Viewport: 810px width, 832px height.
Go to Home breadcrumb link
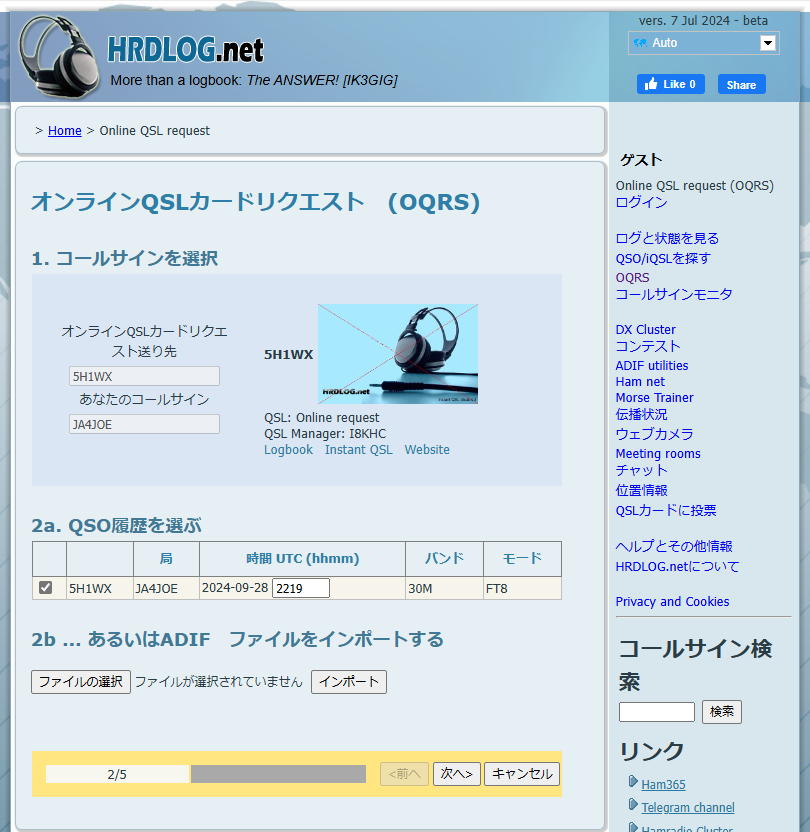click(x=65, y=131)
